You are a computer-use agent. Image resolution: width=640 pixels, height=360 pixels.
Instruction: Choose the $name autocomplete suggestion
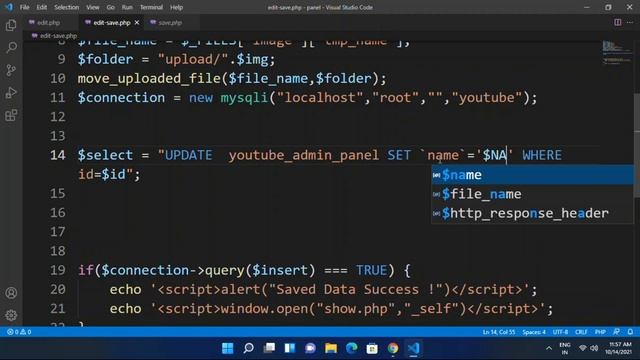click(x=532, y=175)
